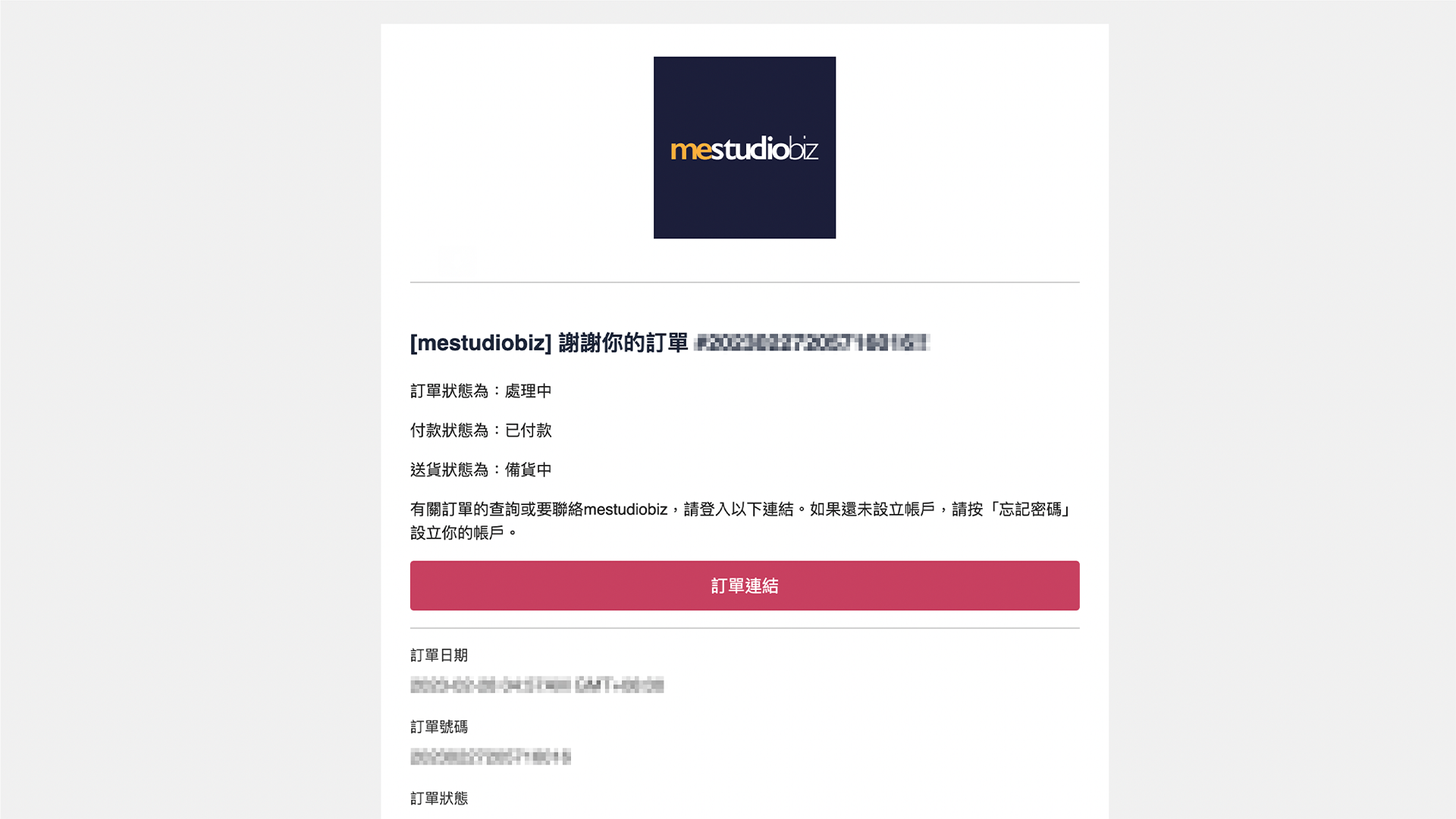Click the blurred order number under 訂單號碼
1456x819 pixels.
coord(491,757)
